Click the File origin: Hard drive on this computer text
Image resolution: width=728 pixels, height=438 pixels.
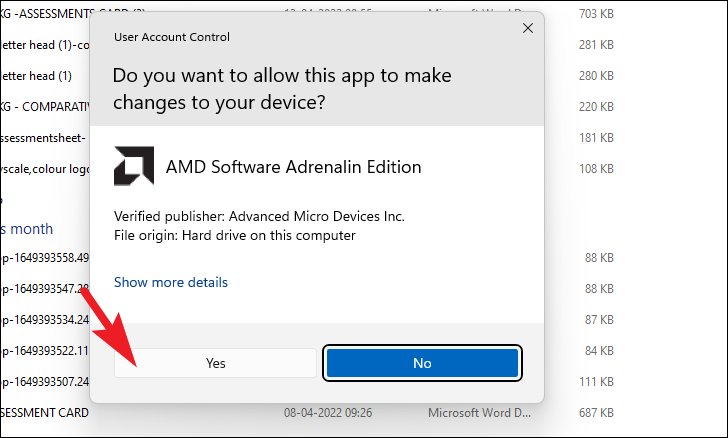(x=234, y=235)
